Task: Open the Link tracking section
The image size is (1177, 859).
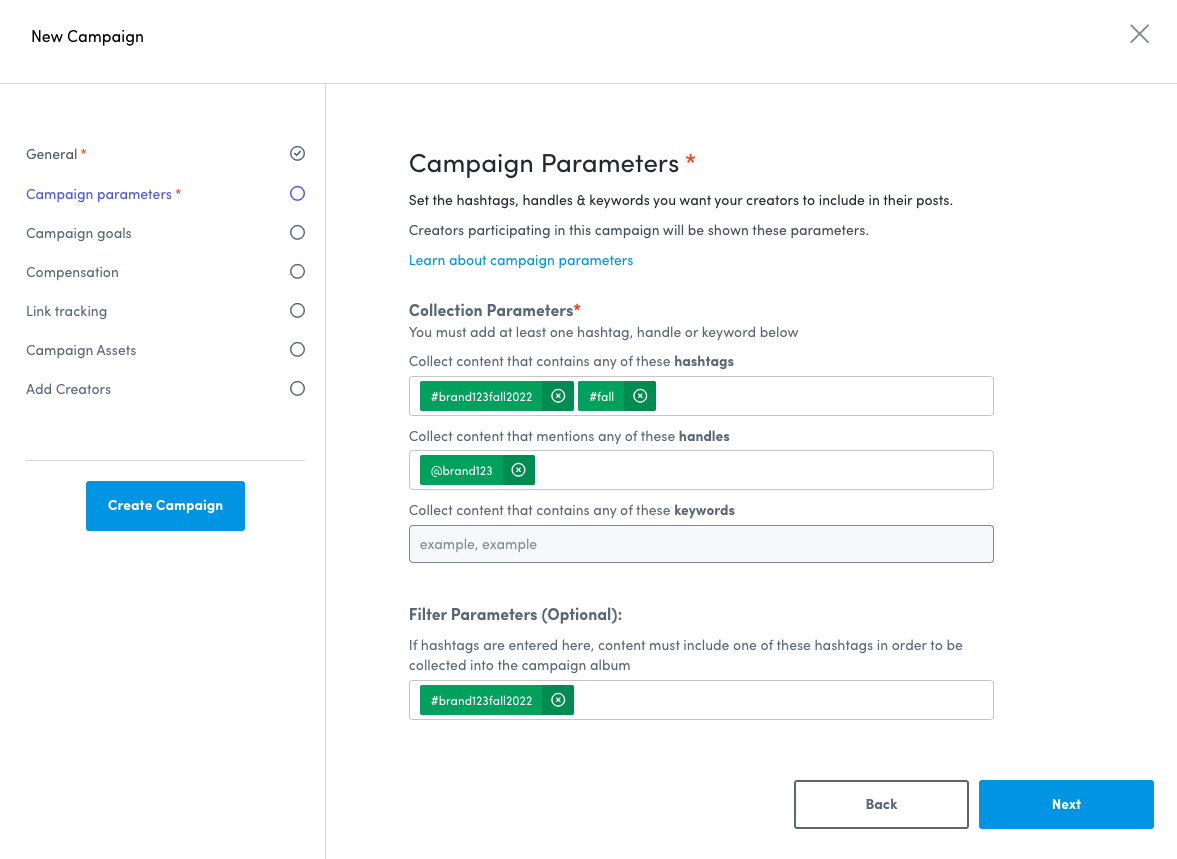Action: pyautogui.click(x=66, y=311)
